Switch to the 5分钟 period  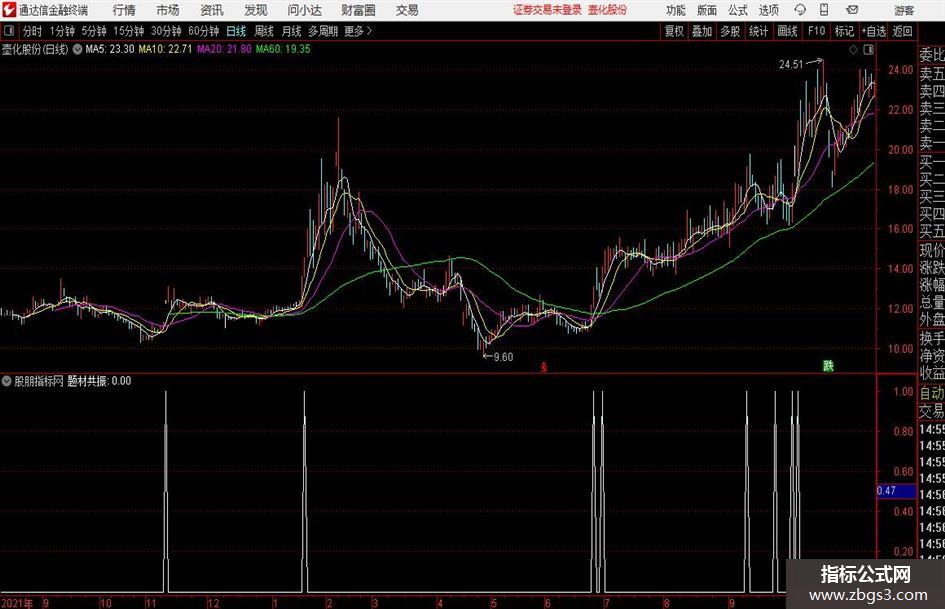(x=94, y=31)
